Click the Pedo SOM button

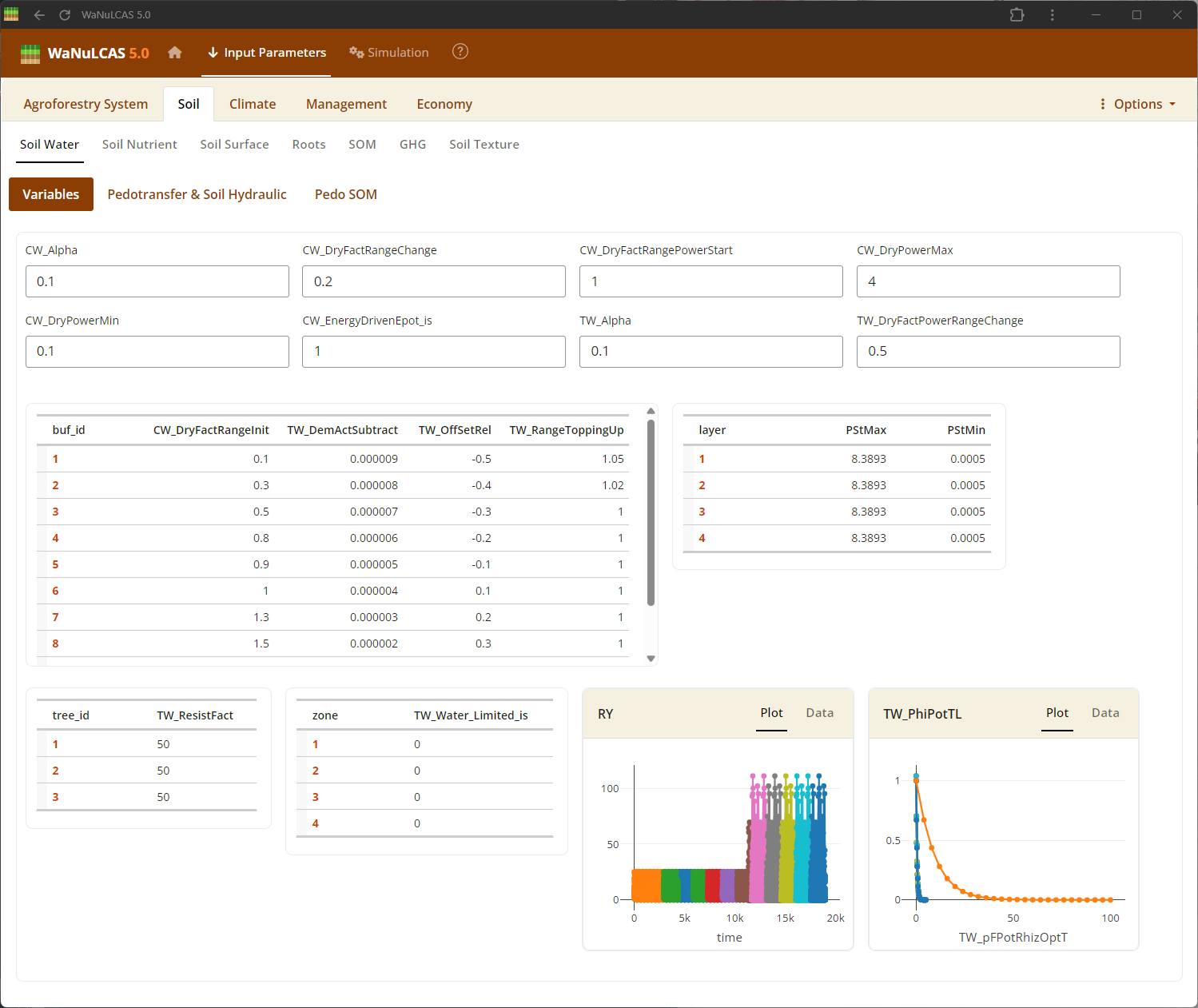click(x=345, y=194)
